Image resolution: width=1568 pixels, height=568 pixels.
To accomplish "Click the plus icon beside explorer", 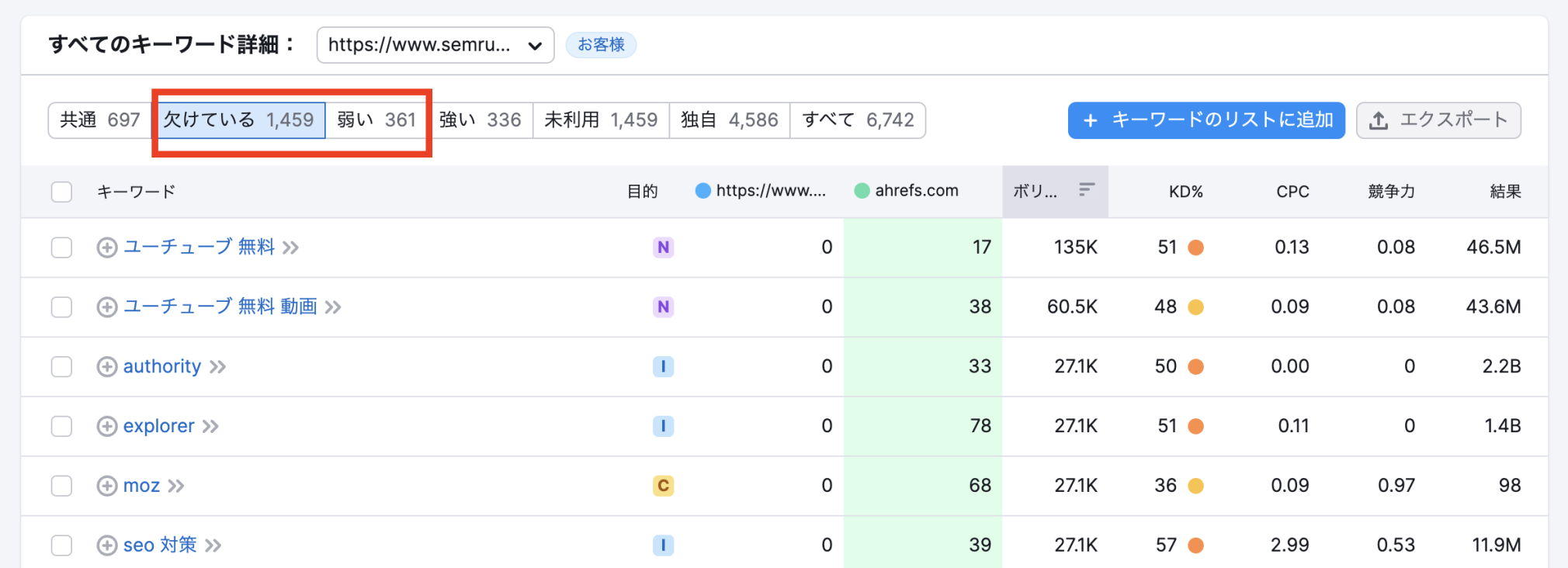I will pyautogui.click(x=107, y=426).
